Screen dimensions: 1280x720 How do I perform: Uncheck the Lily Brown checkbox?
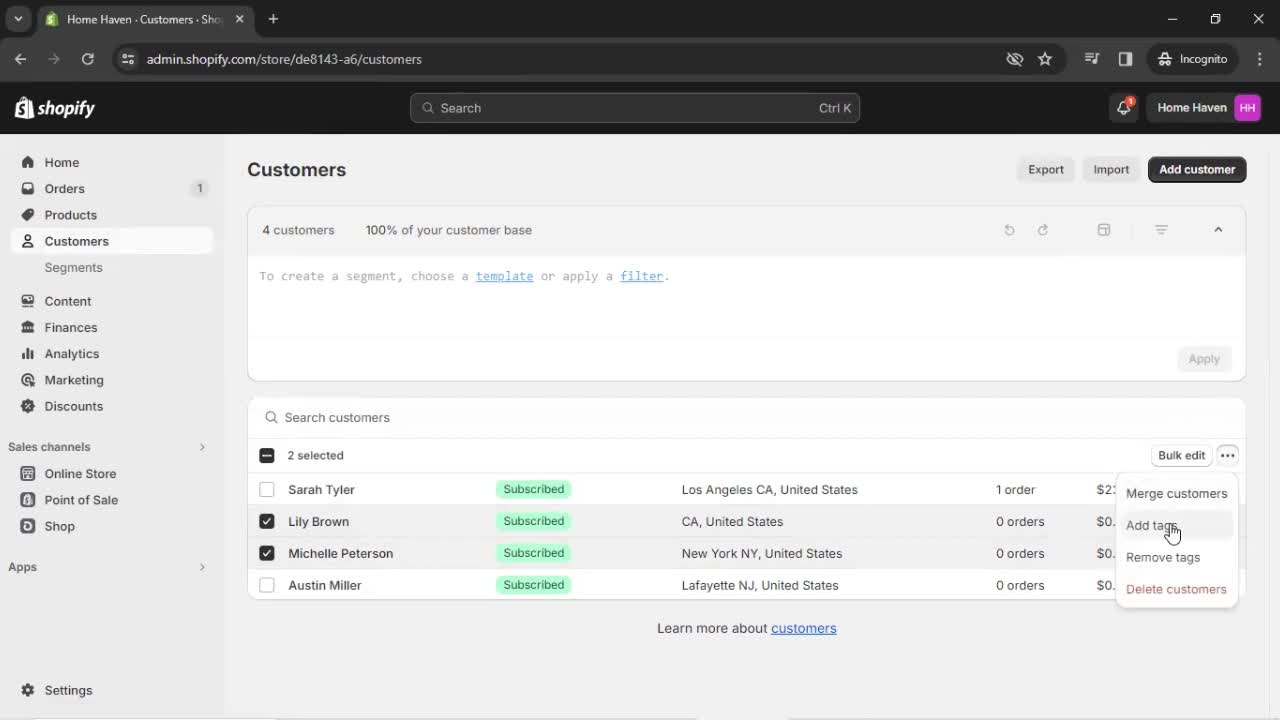coord(267,521)
